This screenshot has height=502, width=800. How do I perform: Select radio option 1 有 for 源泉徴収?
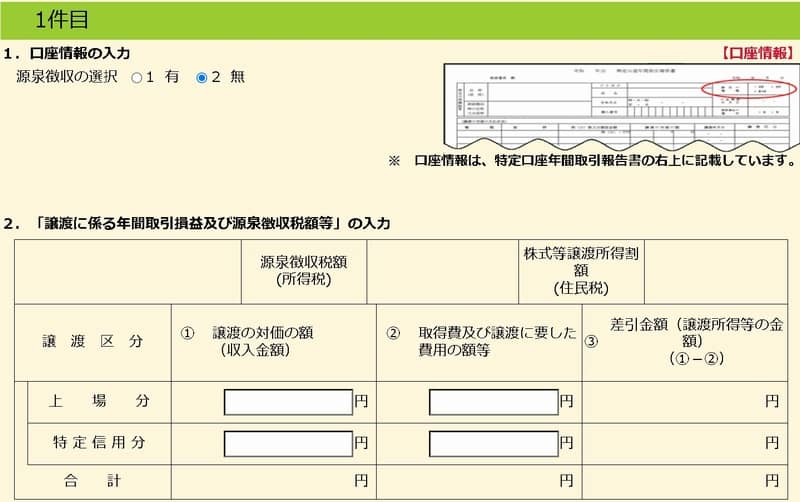coord(137,78)
